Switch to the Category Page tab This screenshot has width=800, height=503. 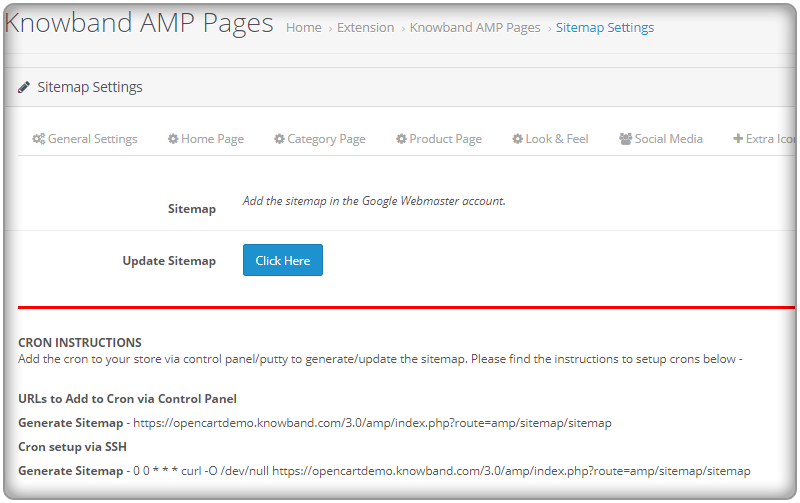(320, 139)
